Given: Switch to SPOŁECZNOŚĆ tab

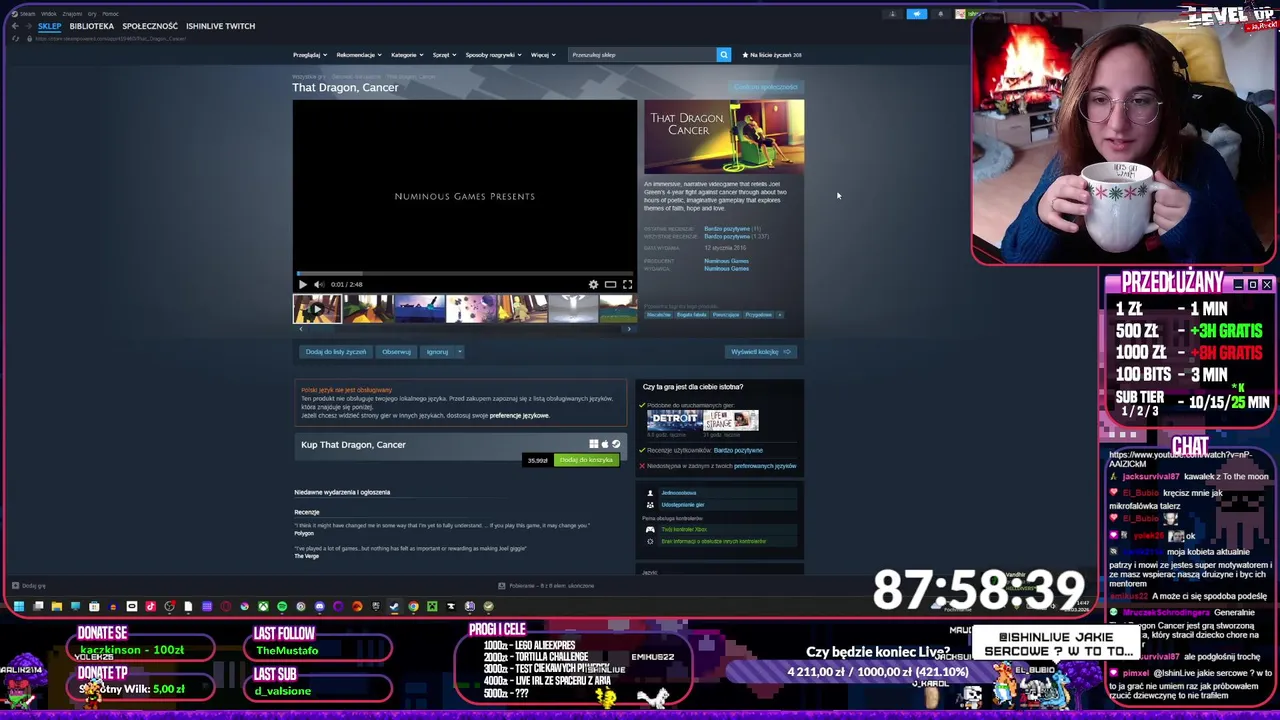Looking at the screenshot, I should 150,26.
